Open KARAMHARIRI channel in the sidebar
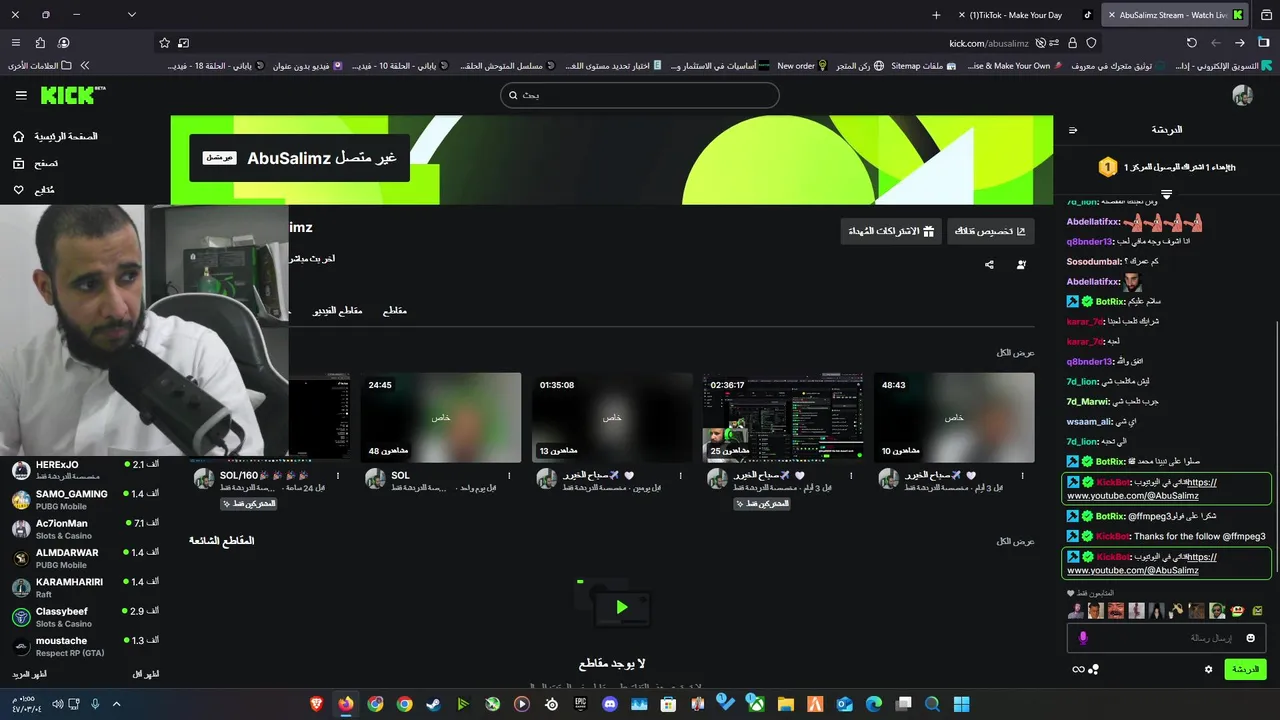Viewport: 1280px width, 720px height. [x=85, y=588]
